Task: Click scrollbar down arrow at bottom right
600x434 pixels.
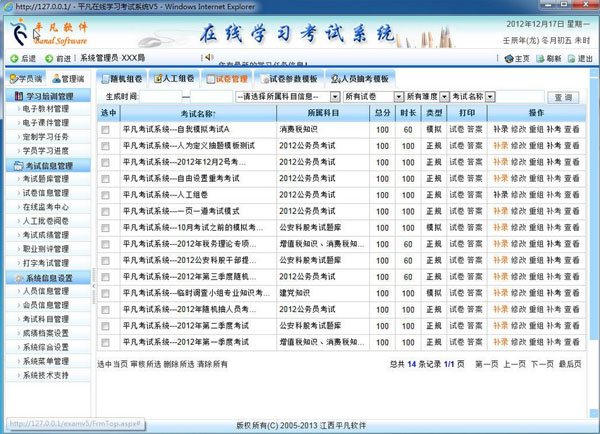Action: coord(594,413)
